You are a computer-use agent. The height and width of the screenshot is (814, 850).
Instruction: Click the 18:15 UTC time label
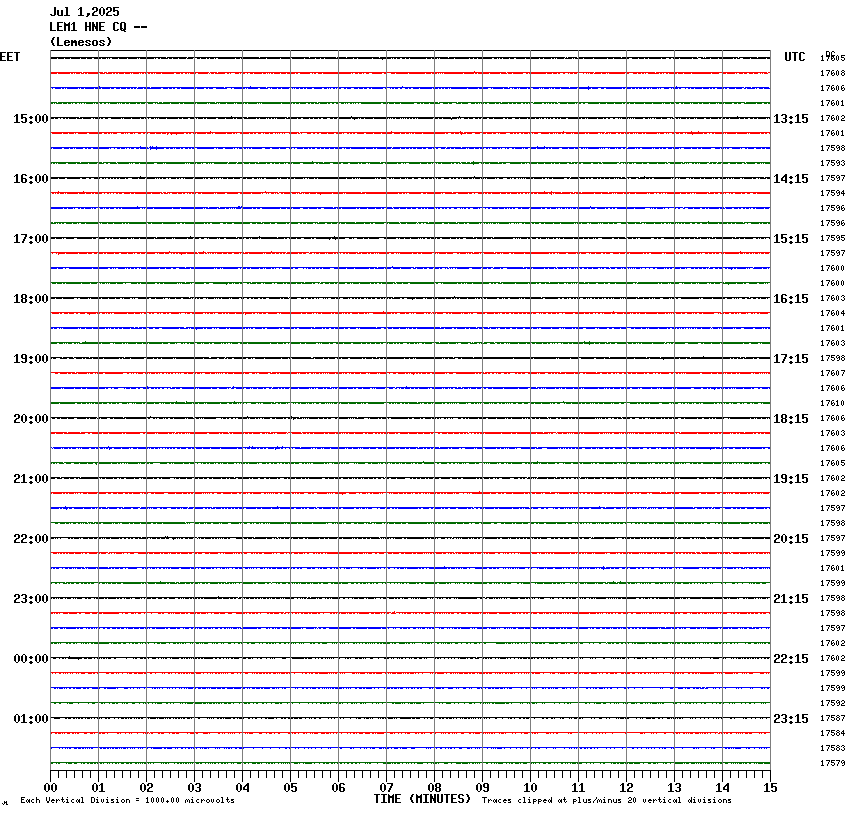coord(790,419)
